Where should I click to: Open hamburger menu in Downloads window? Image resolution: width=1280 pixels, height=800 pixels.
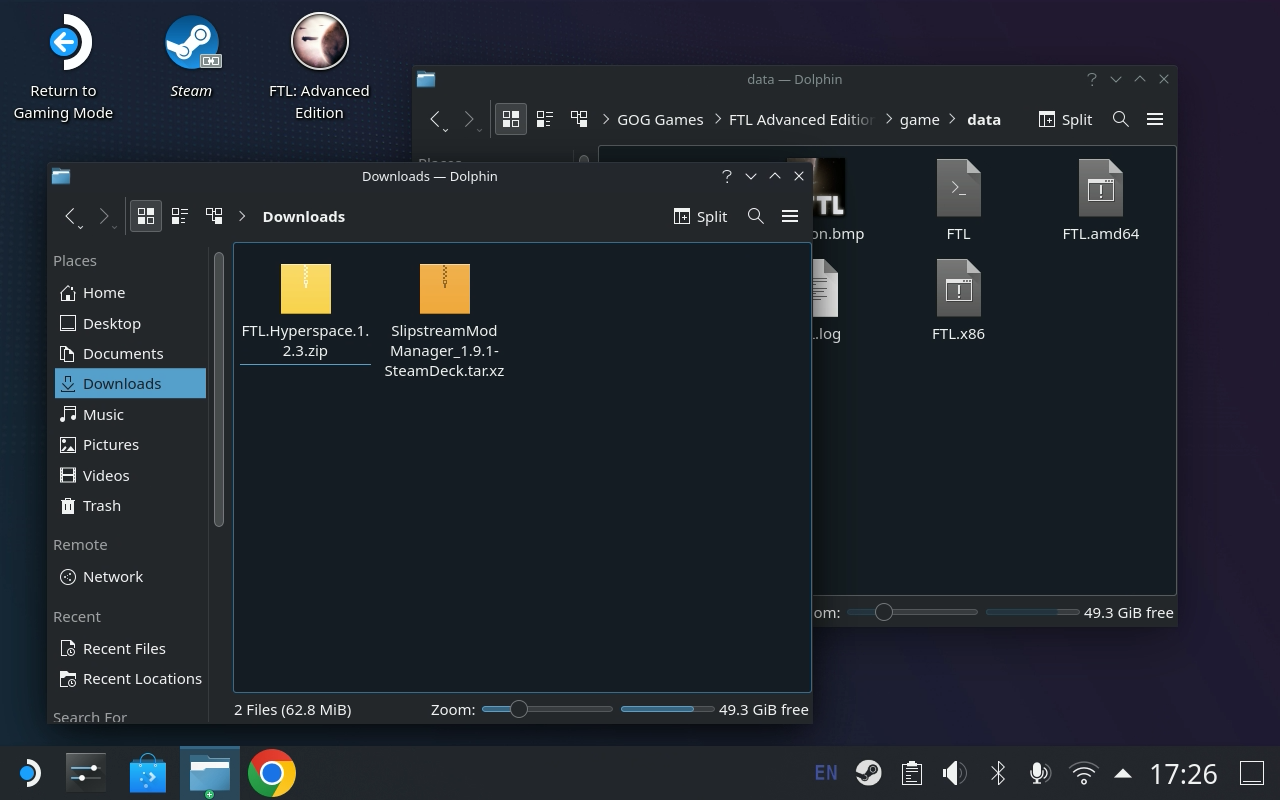(x=790, y=216)
